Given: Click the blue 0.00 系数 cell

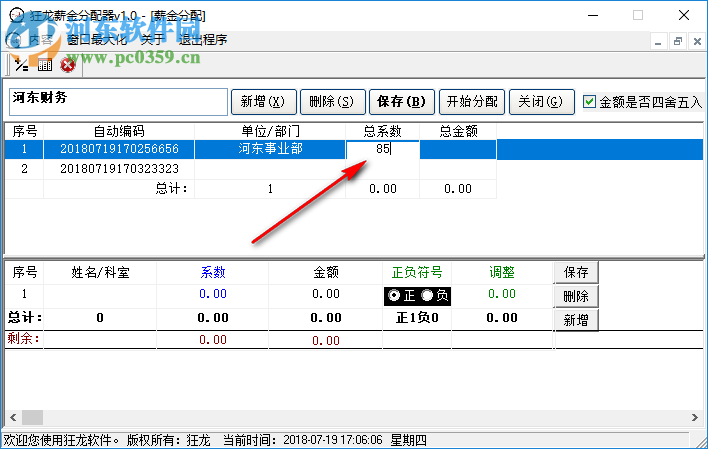Looking at the screenshot, I should coord(213,294).
